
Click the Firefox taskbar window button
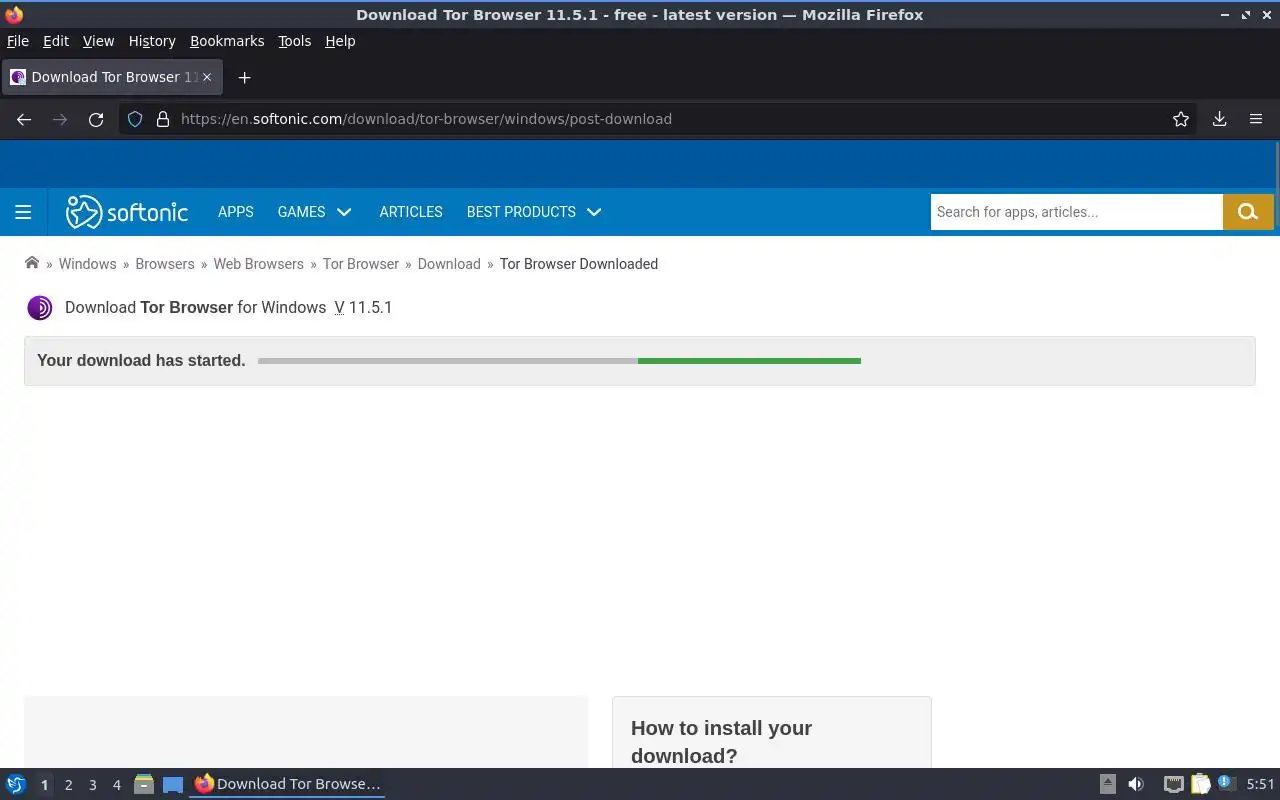pyautogui.click(x=288, y=784)
